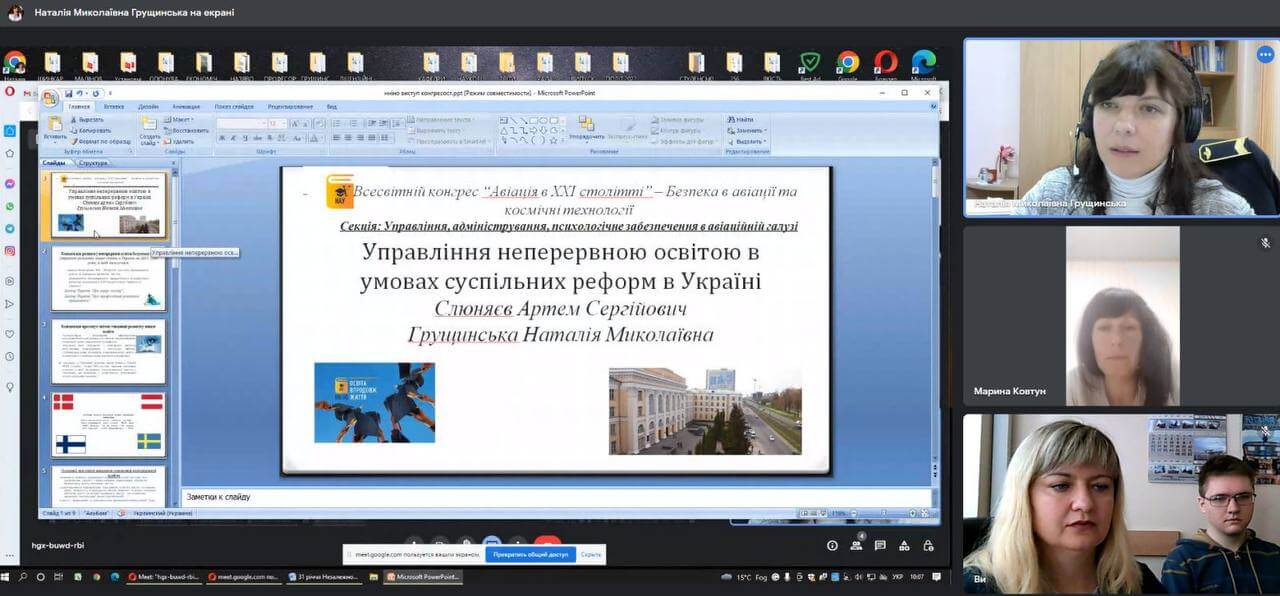Click the Save icon in quick access toolbar
Screen dimensions: 1280x596
[69, 93]
